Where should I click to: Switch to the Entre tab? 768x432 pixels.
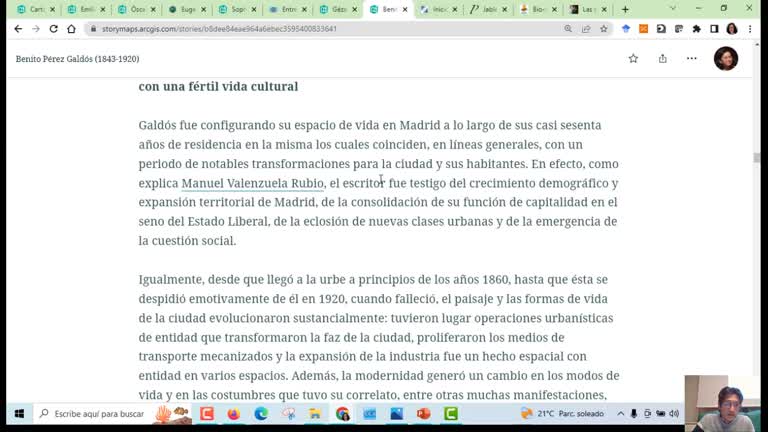point(288,9)
